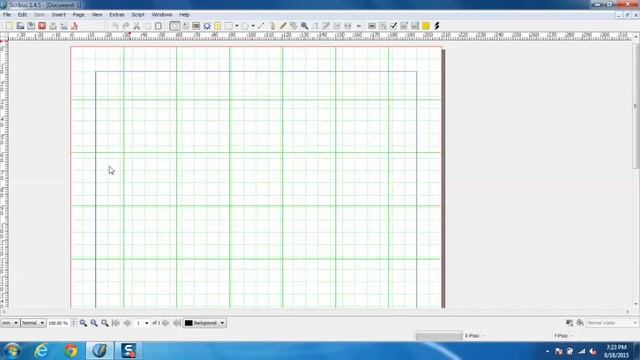Activate the Select Item arrow tool
The width and height of the screenshot is (640, 360).
click(x=174, y=26)
